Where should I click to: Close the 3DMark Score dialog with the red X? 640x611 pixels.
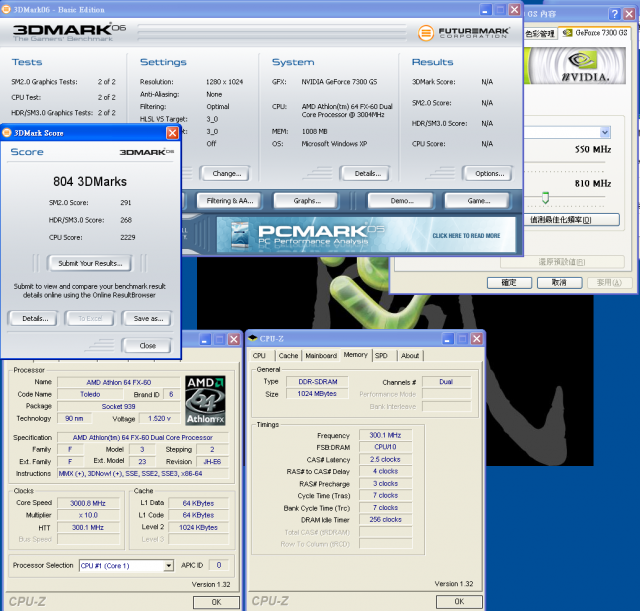[172, 133]
